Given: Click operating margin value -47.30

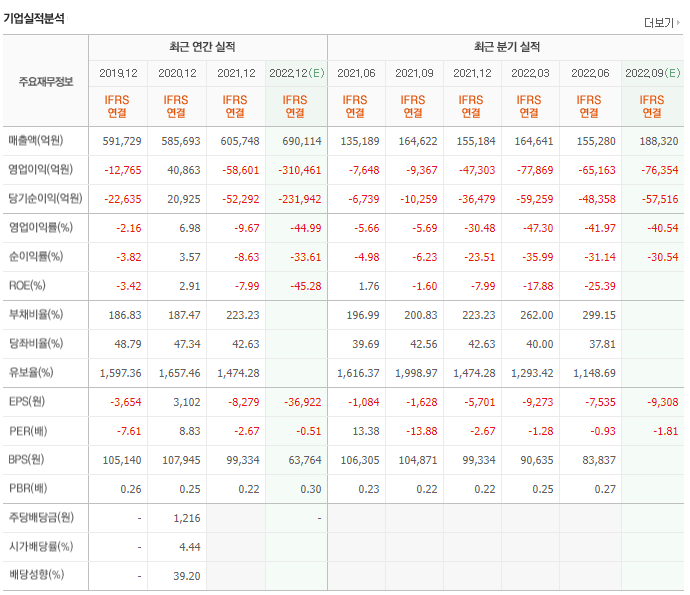Looking at the screenshot, I should pos(538,228).
